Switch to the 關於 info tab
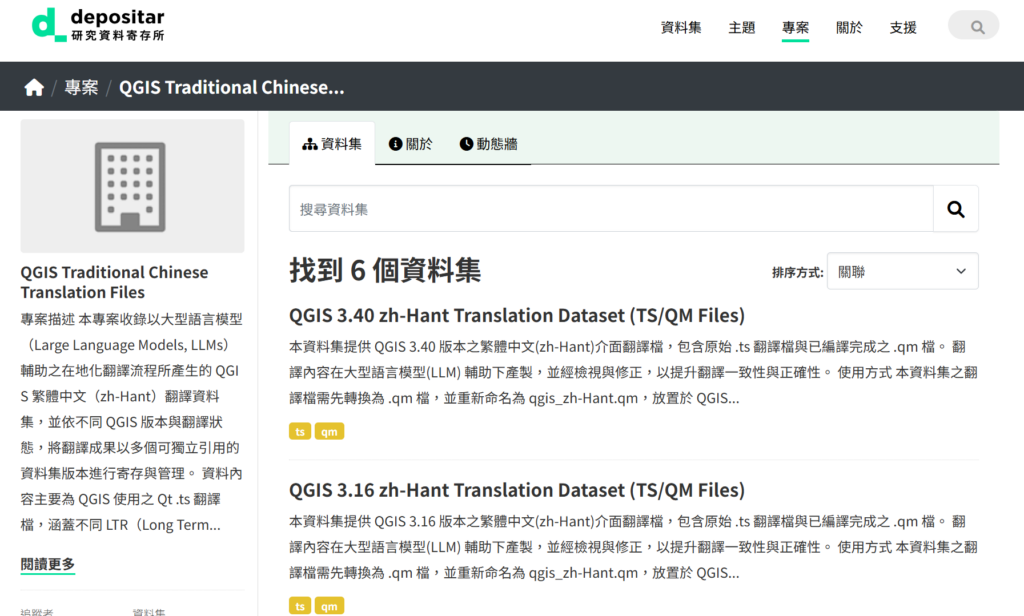The height and width of the screenshot is (616, 1024). (411, 144)
